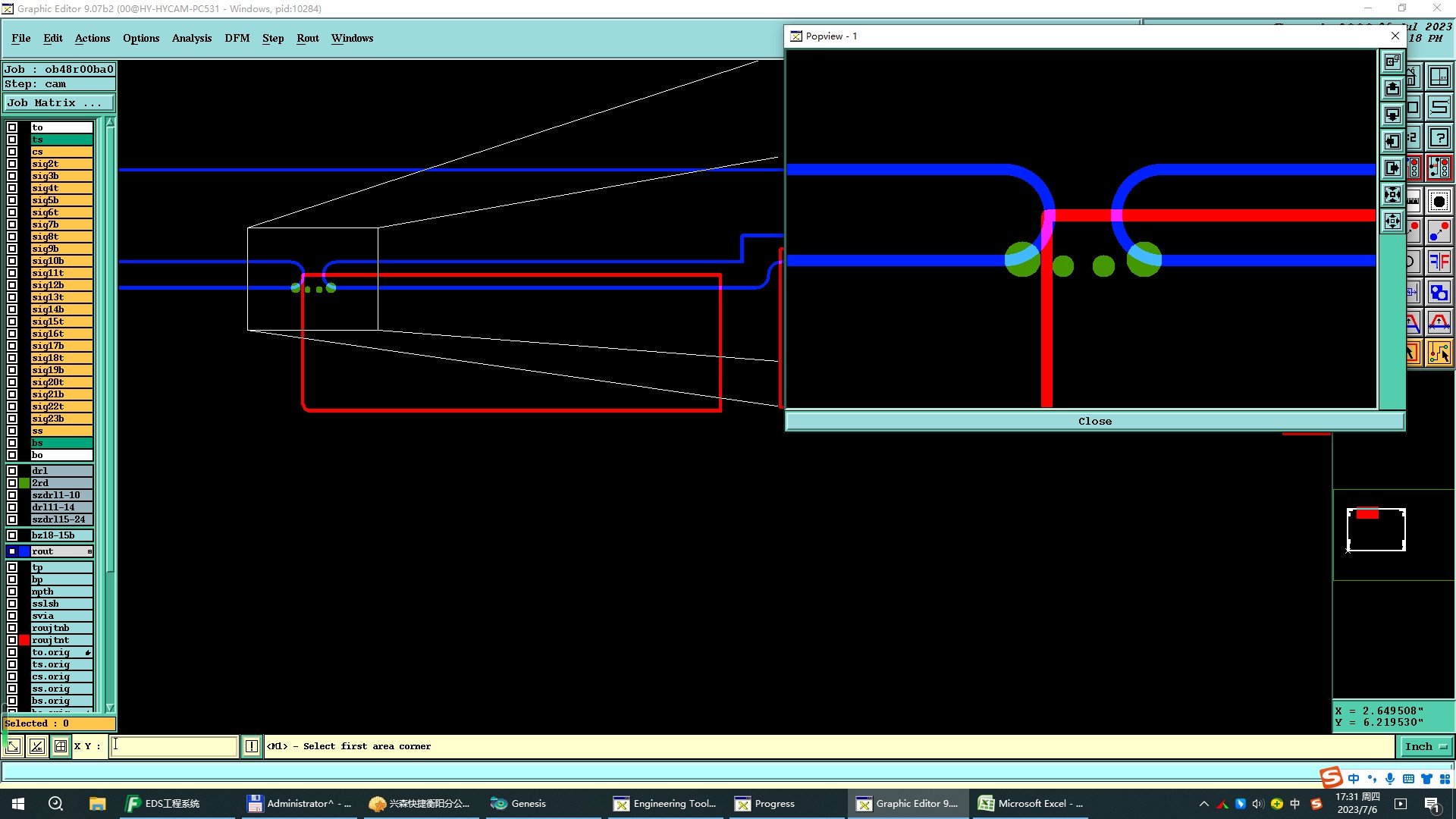Expand the rout layer options marker
This screenshot has height=819, width=1456.
pyautogui.click(x=89, y=551)
